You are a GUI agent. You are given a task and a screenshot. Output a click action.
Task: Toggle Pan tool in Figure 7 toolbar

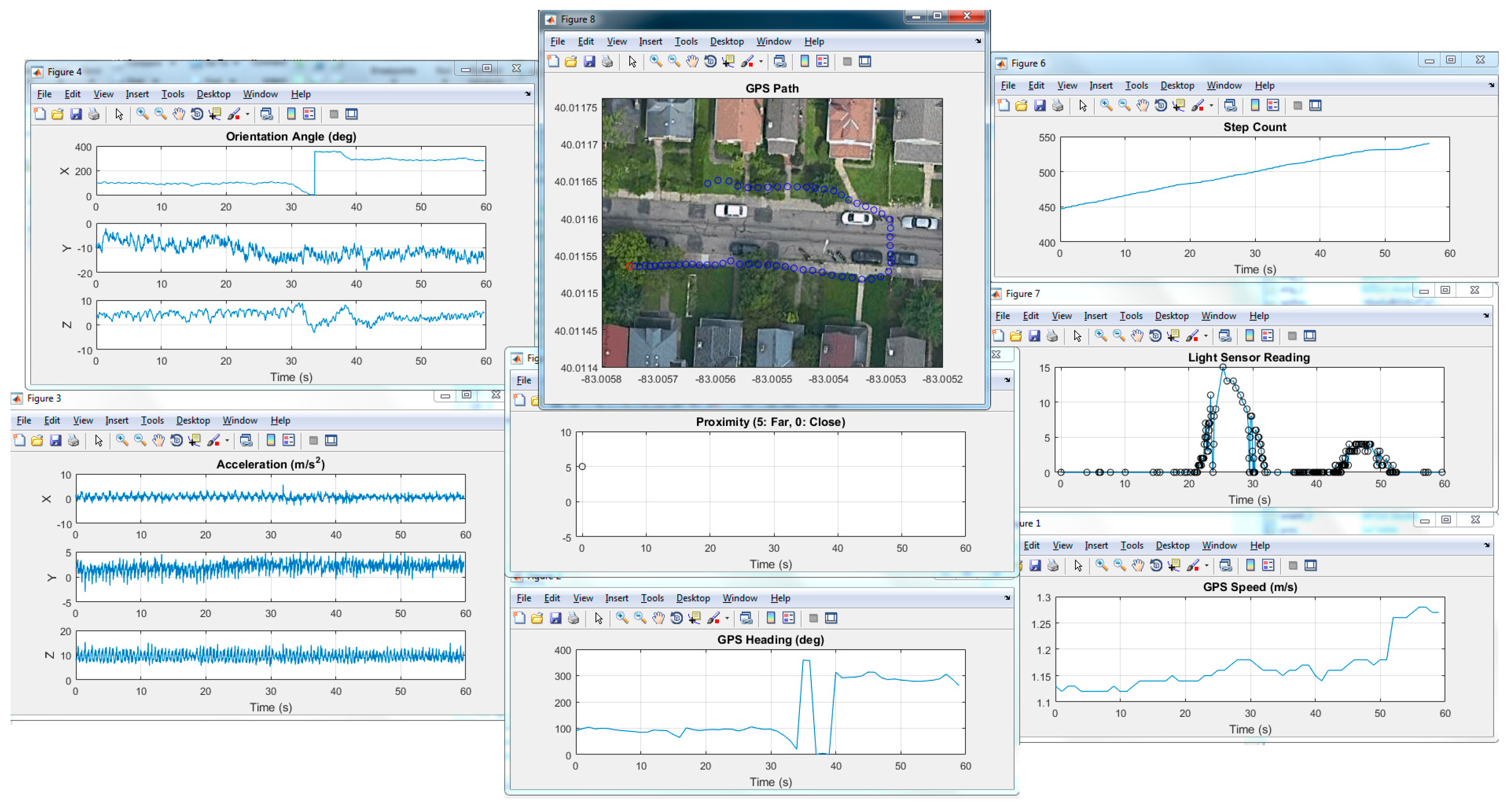(1137, 335)
